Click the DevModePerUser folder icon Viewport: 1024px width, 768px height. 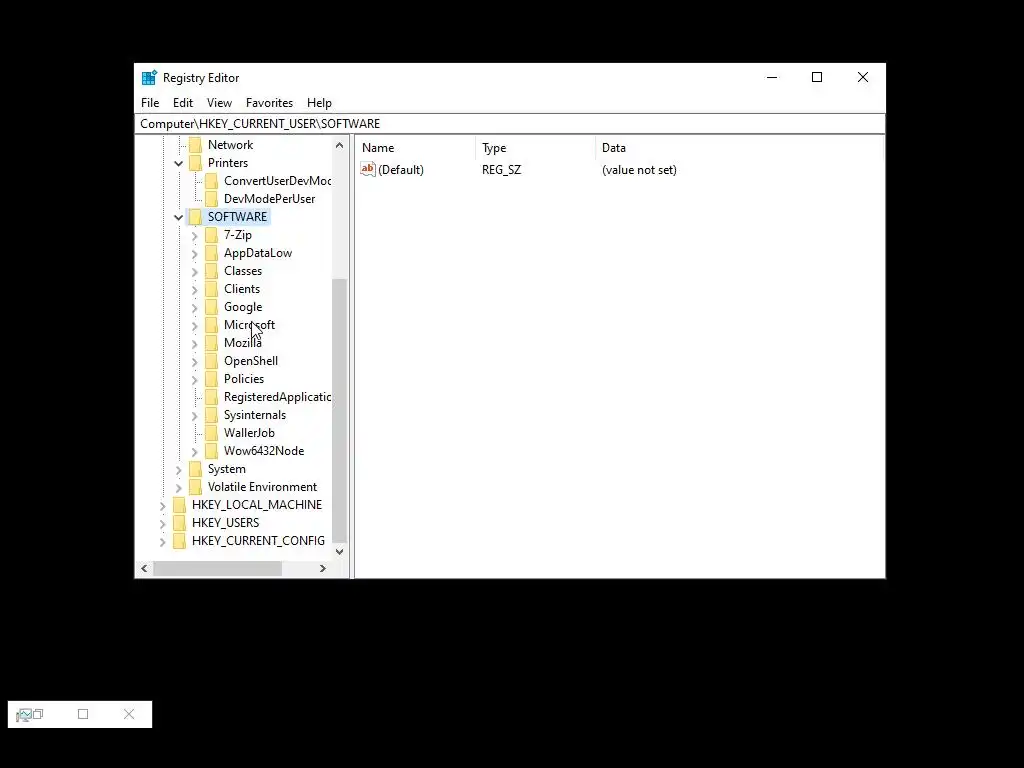tap(212, 199)
